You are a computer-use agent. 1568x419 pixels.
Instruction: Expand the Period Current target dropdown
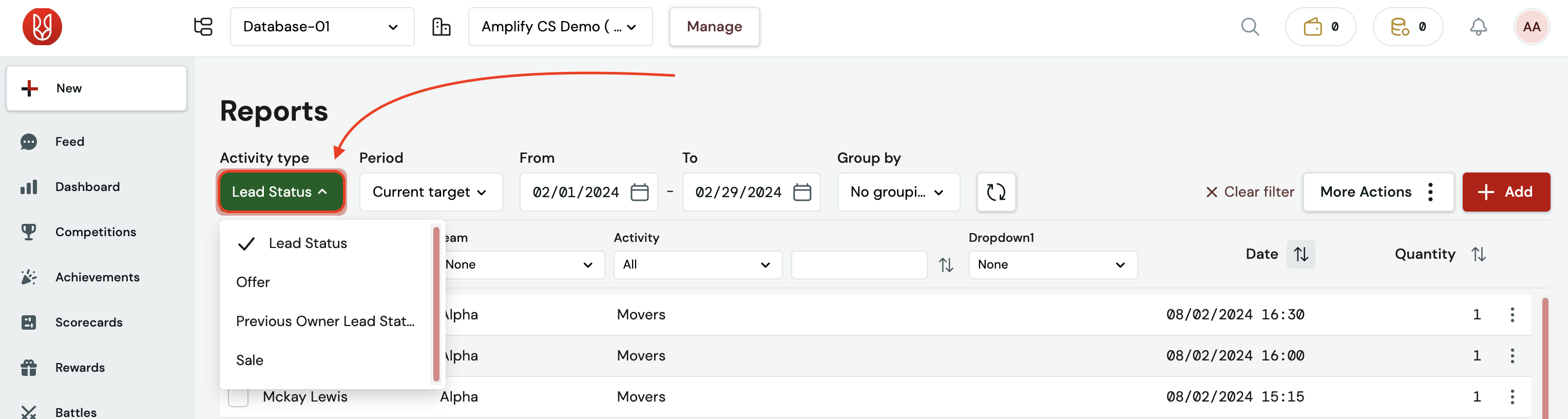(x=430, y=193)
